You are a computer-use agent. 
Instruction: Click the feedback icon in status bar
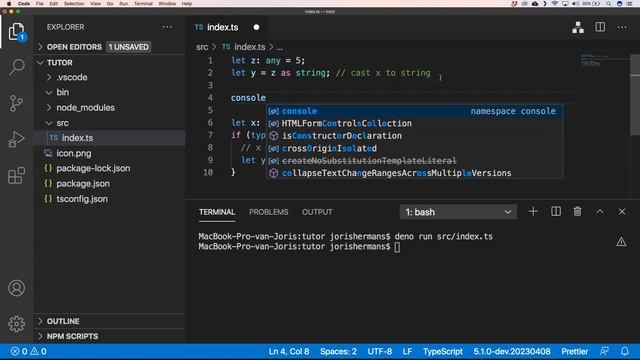click(x=604, y=351)
